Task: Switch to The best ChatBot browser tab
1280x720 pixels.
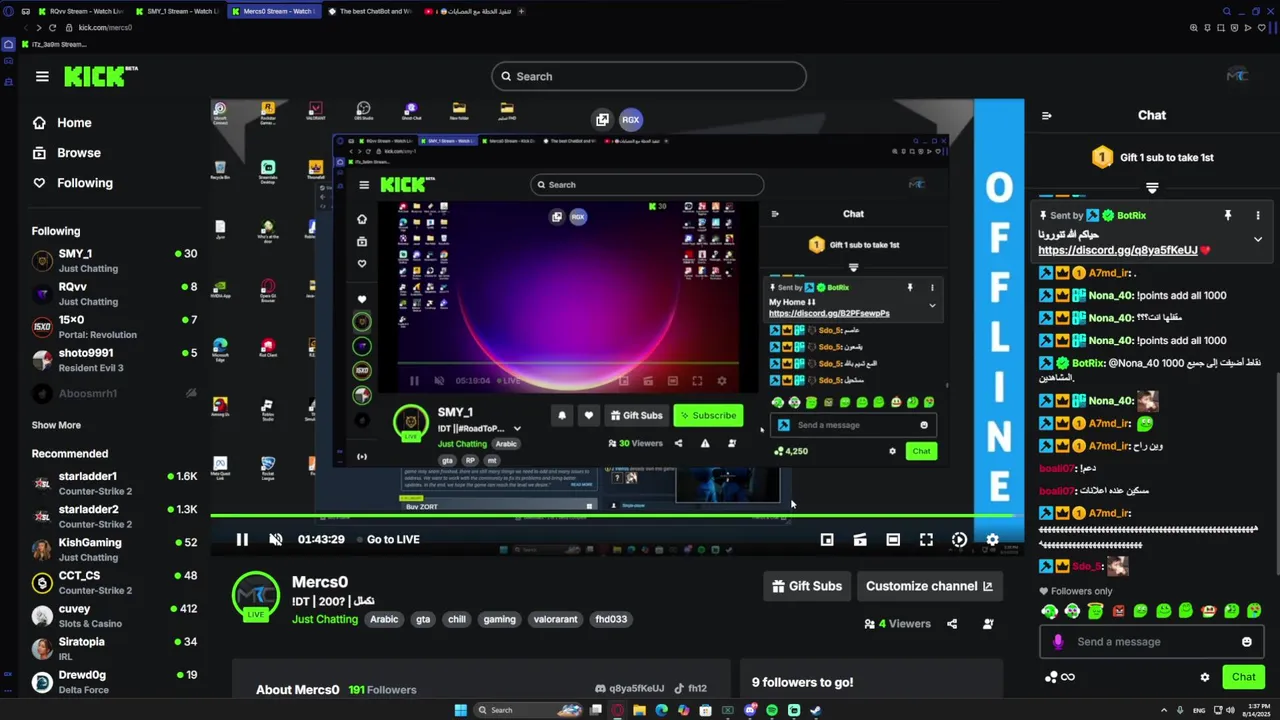Action: pos(369,11)
